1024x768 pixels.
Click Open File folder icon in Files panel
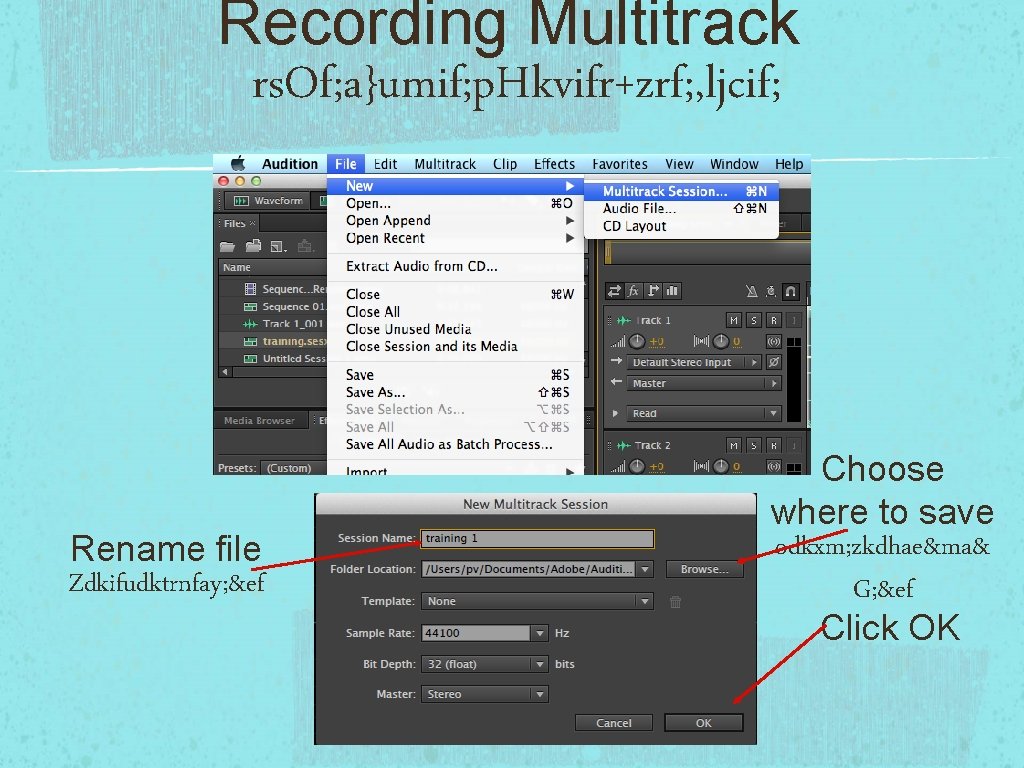[x=227, y=246]
